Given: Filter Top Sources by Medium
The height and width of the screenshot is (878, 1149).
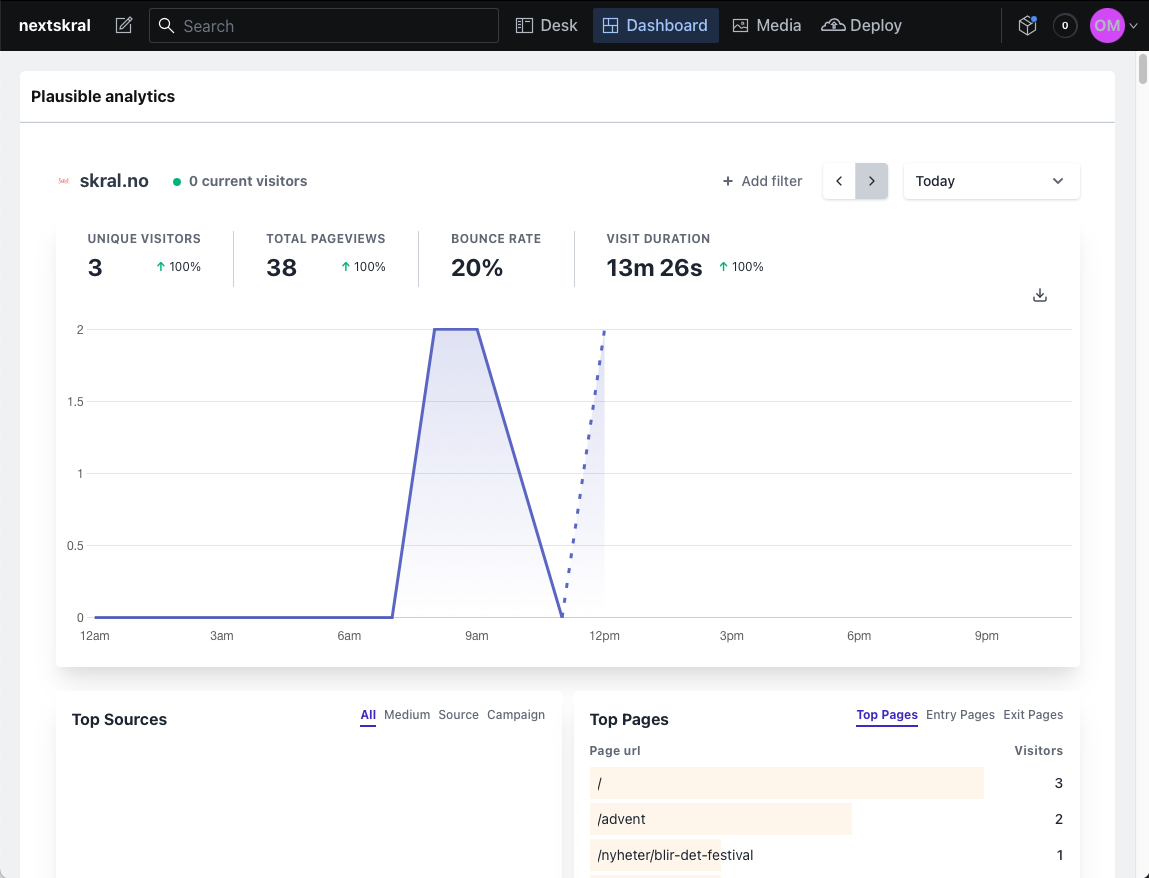Looking at the screenshot, I should 407,715.
